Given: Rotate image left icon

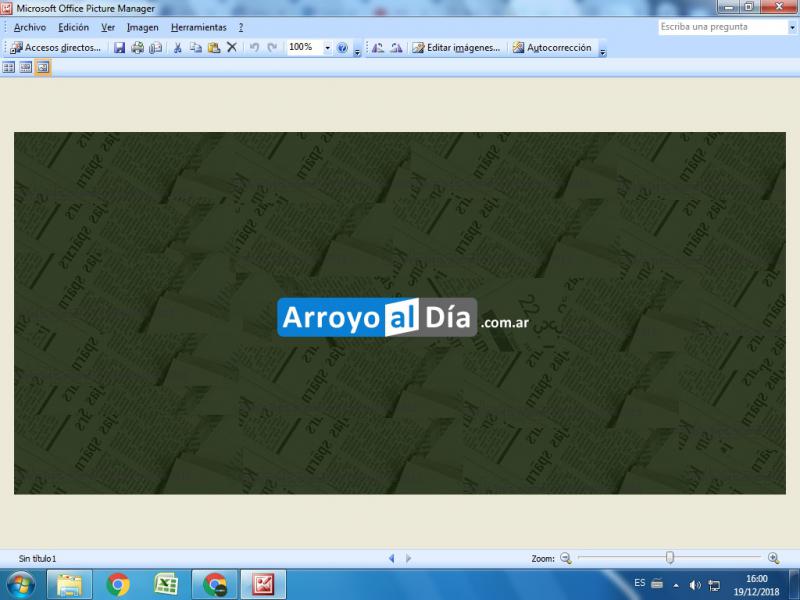Looking at the screenshot, I should (x=378, y=48).
